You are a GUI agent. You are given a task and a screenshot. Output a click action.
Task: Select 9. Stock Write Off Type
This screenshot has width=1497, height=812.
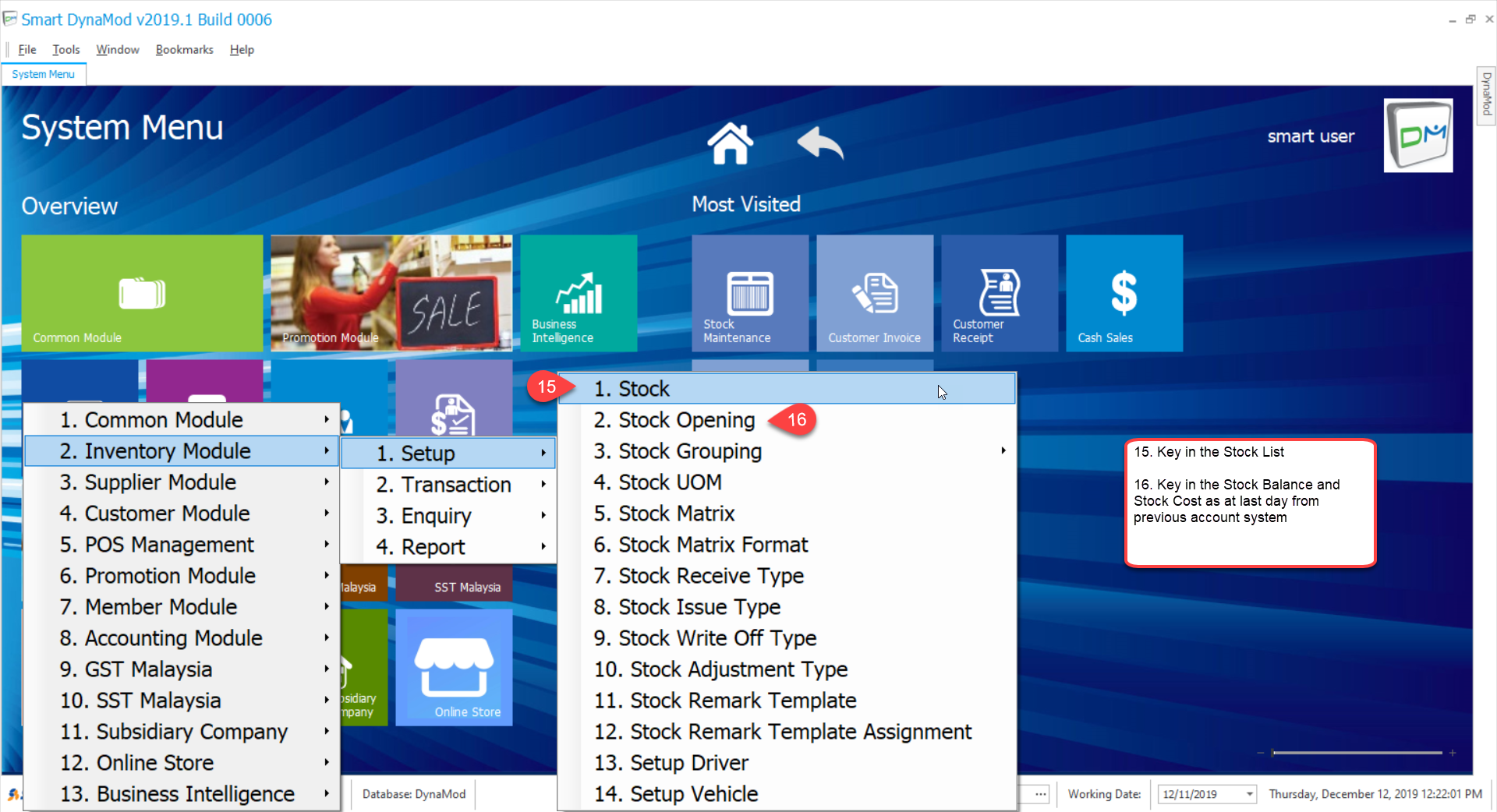pyautogui.click(x=787, y=637)
